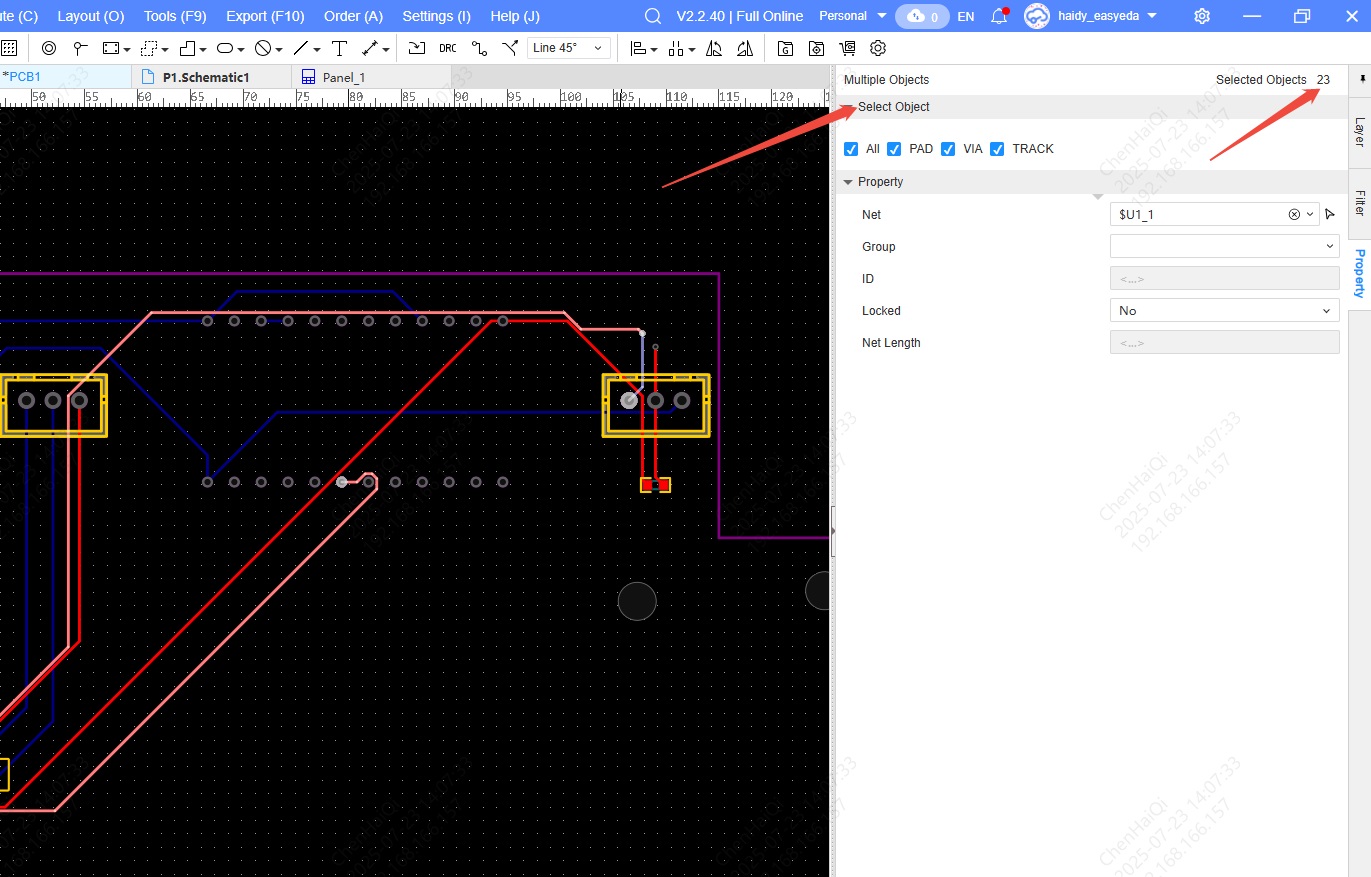Click the order PCB cart icon

(848, 48)
